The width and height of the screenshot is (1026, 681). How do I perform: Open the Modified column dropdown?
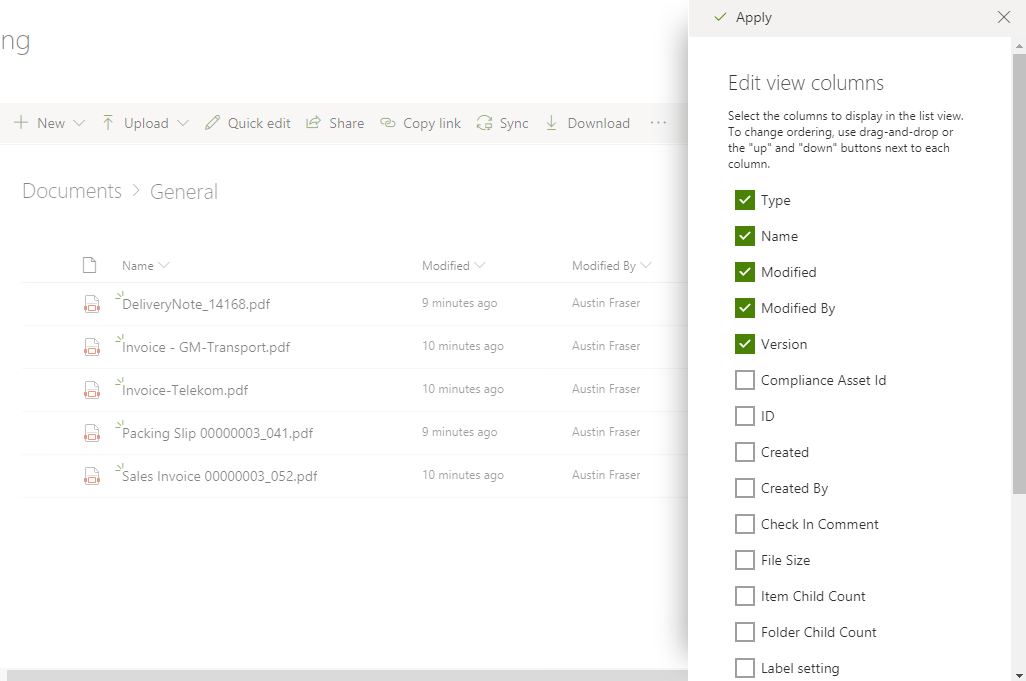pyautogui.click(x=480, y=265)
